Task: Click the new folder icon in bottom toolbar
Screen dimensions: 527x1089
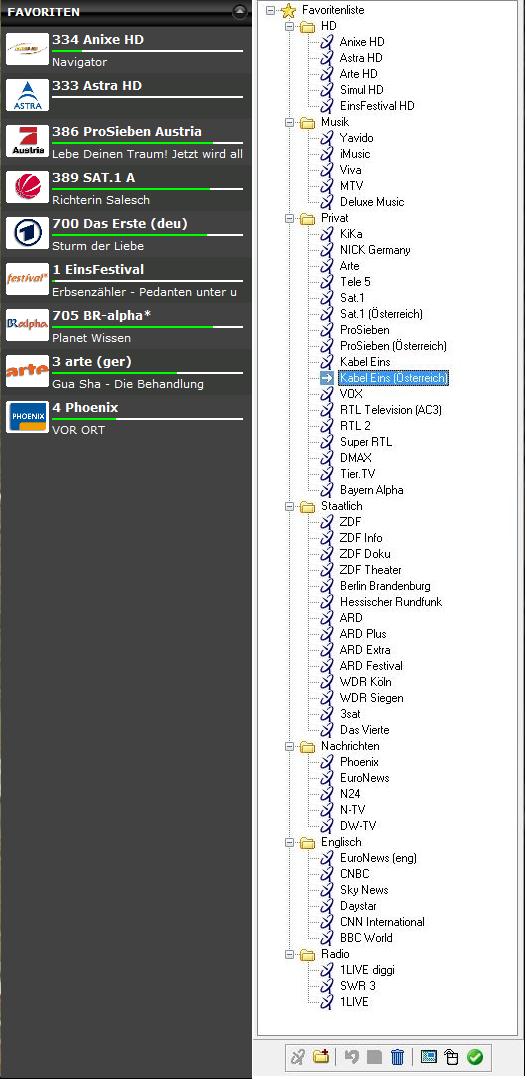Action: [x=320, y=1057]
